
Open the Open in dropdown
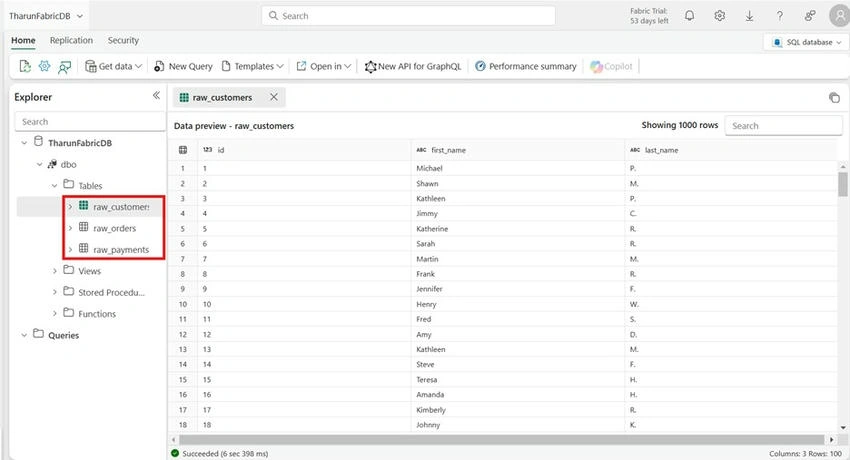click(324, 66)
